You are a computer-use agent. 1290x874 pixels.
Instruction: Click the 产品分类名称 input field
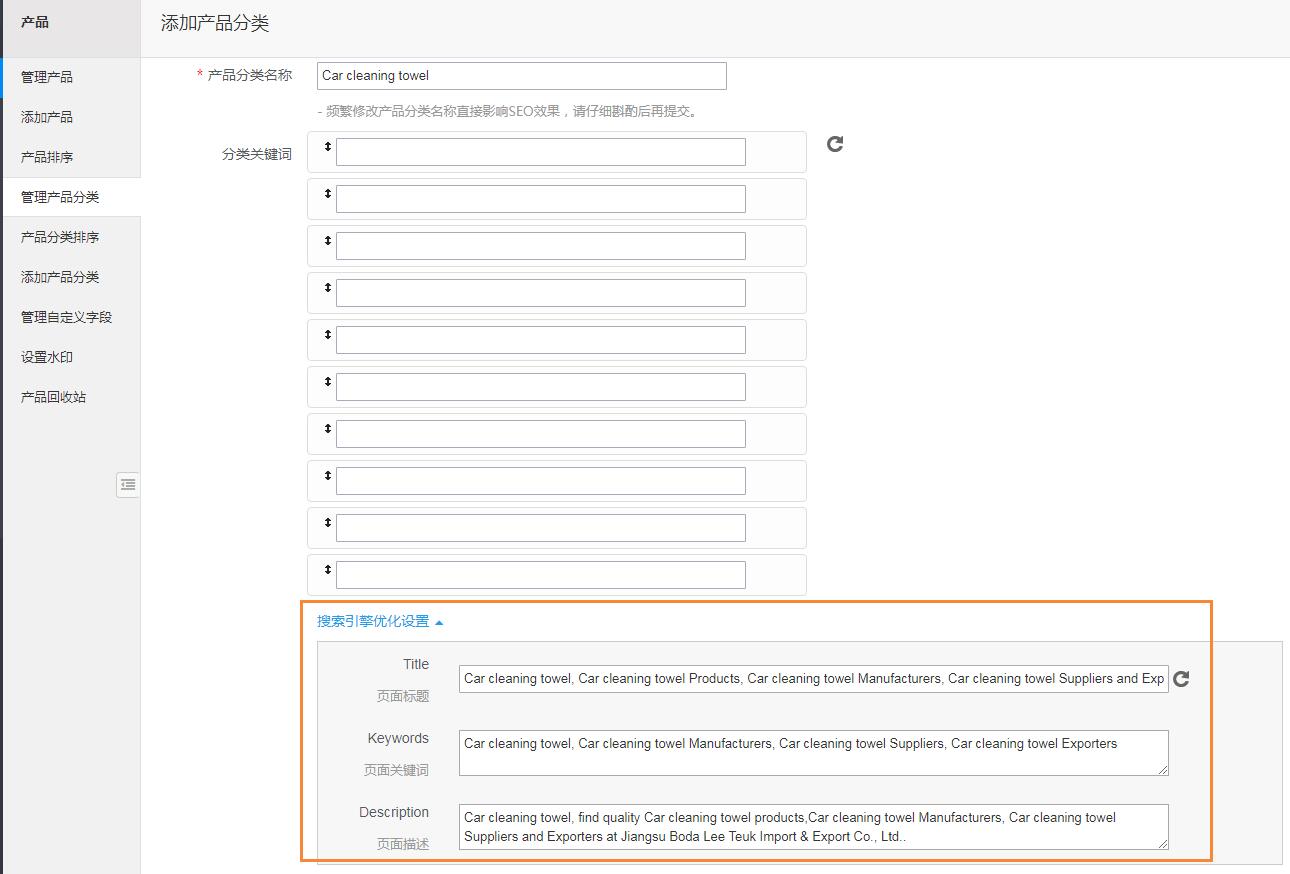pyautogui.click(x=521, y=76)
